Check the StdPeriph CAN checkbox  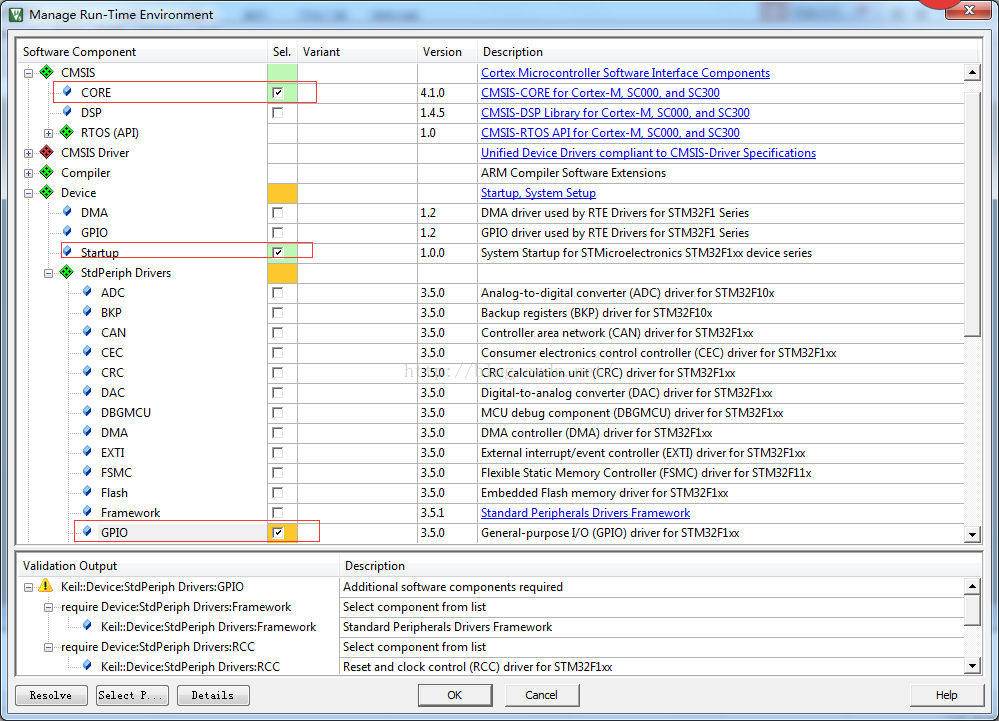[x=278, y=332]
